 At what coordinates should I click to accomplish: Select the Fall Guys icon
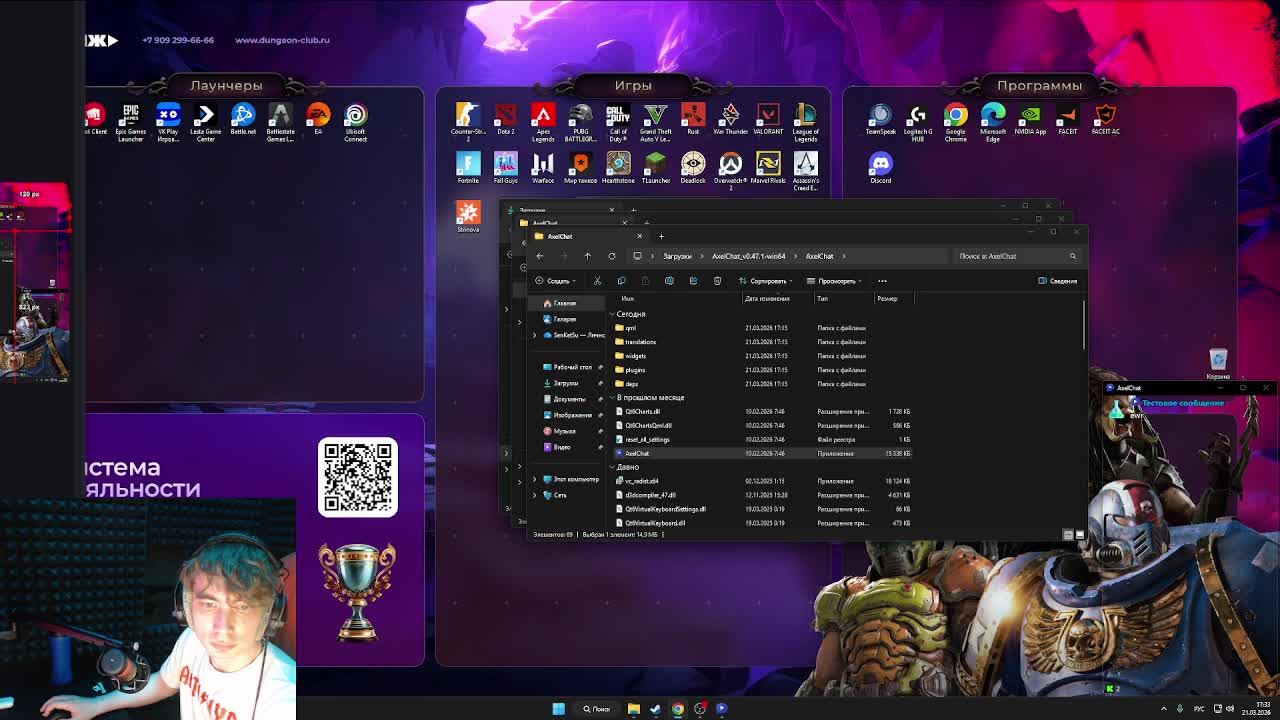(506, 168)
